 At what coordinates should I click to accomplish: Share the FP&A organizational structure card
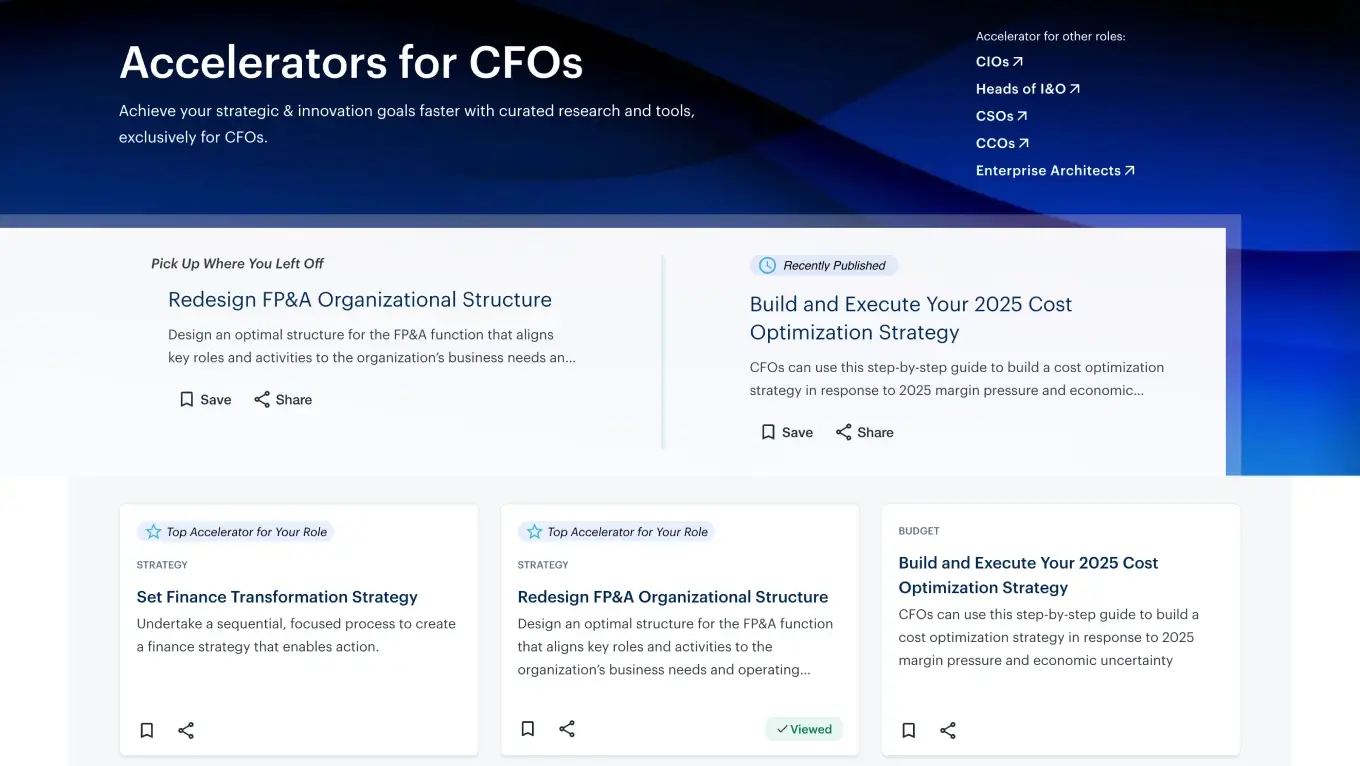tap(567, 729)
